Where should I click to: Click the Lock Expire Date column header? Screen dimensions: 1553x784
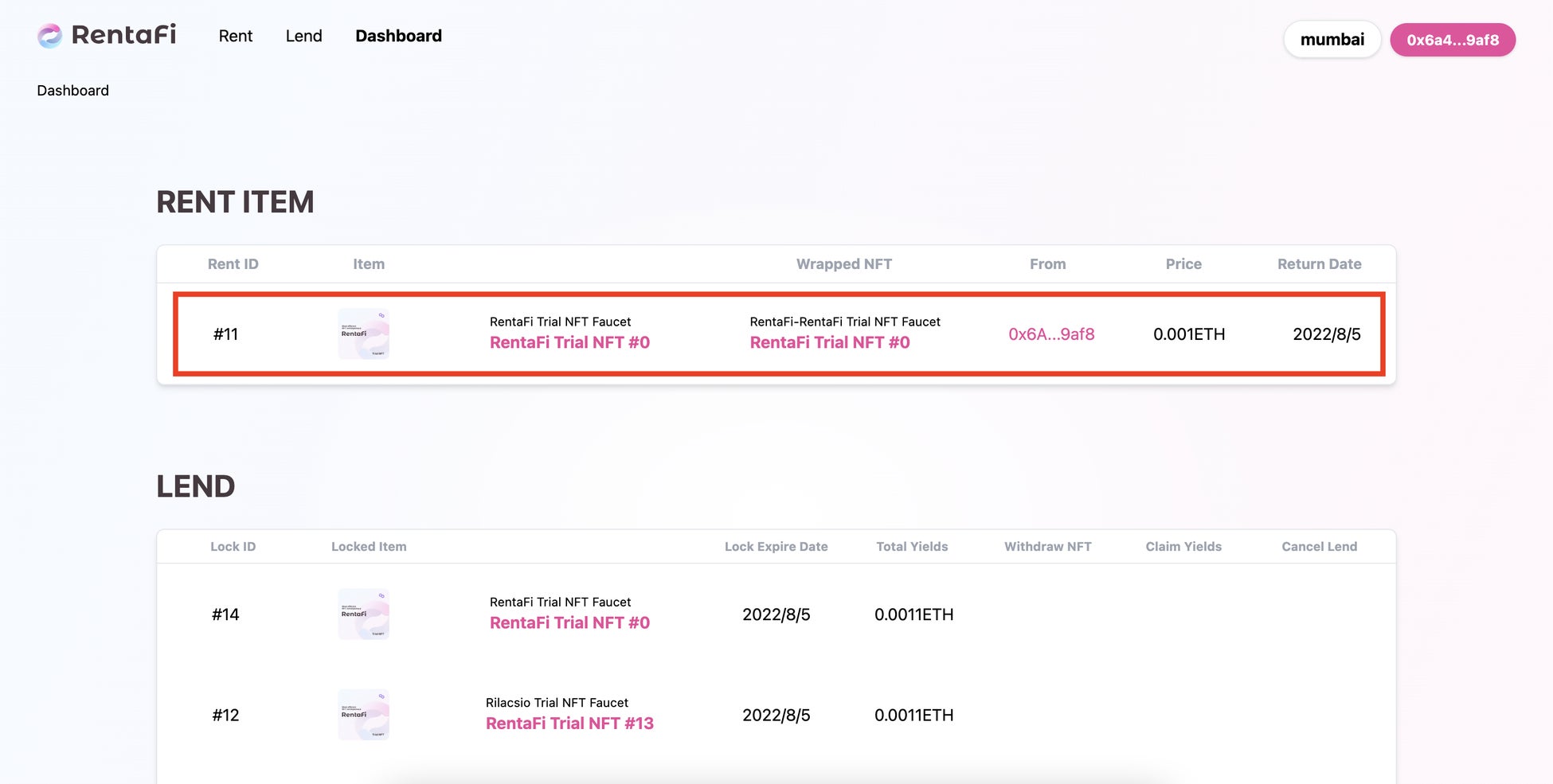pos(776,547)
